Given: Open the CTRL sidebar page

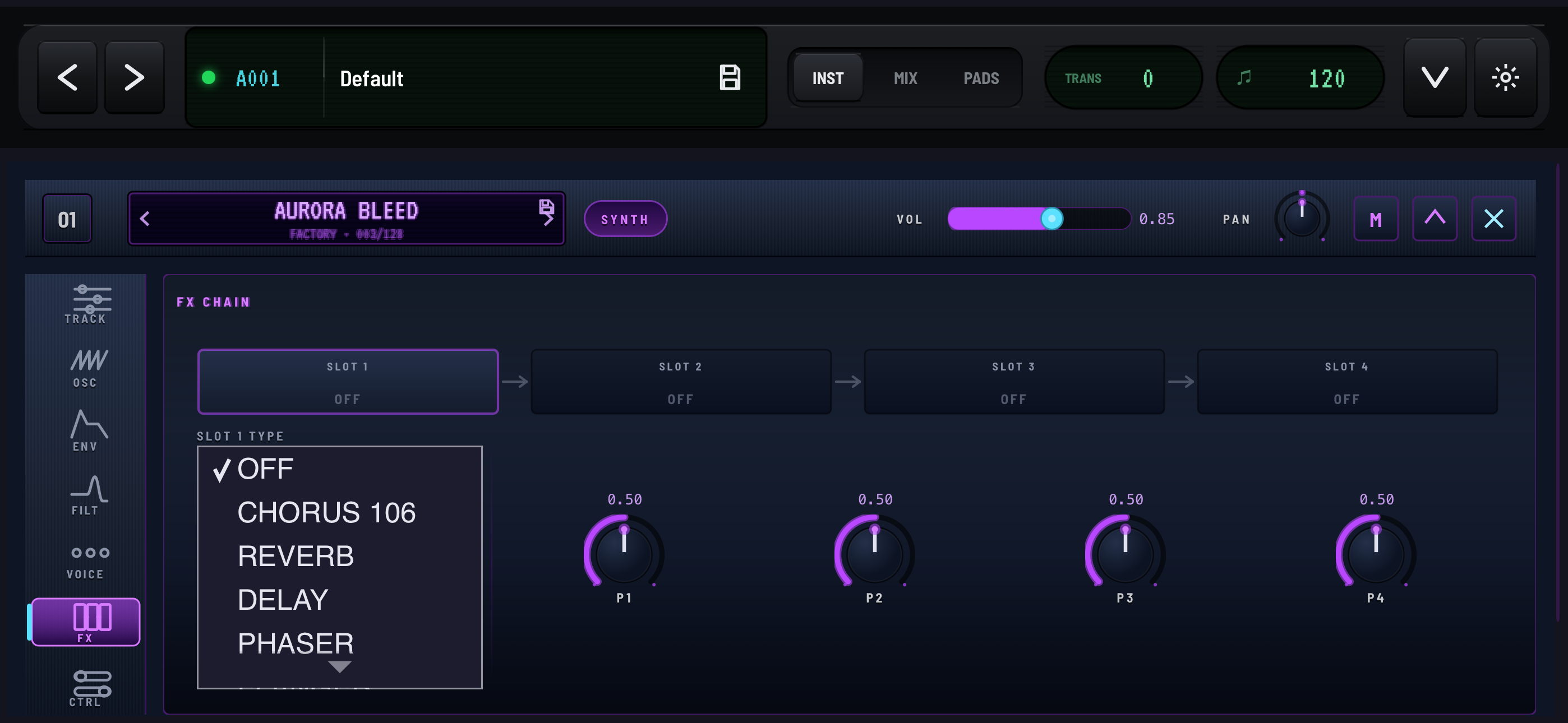Looking at the screenshot, I should 86,689.
